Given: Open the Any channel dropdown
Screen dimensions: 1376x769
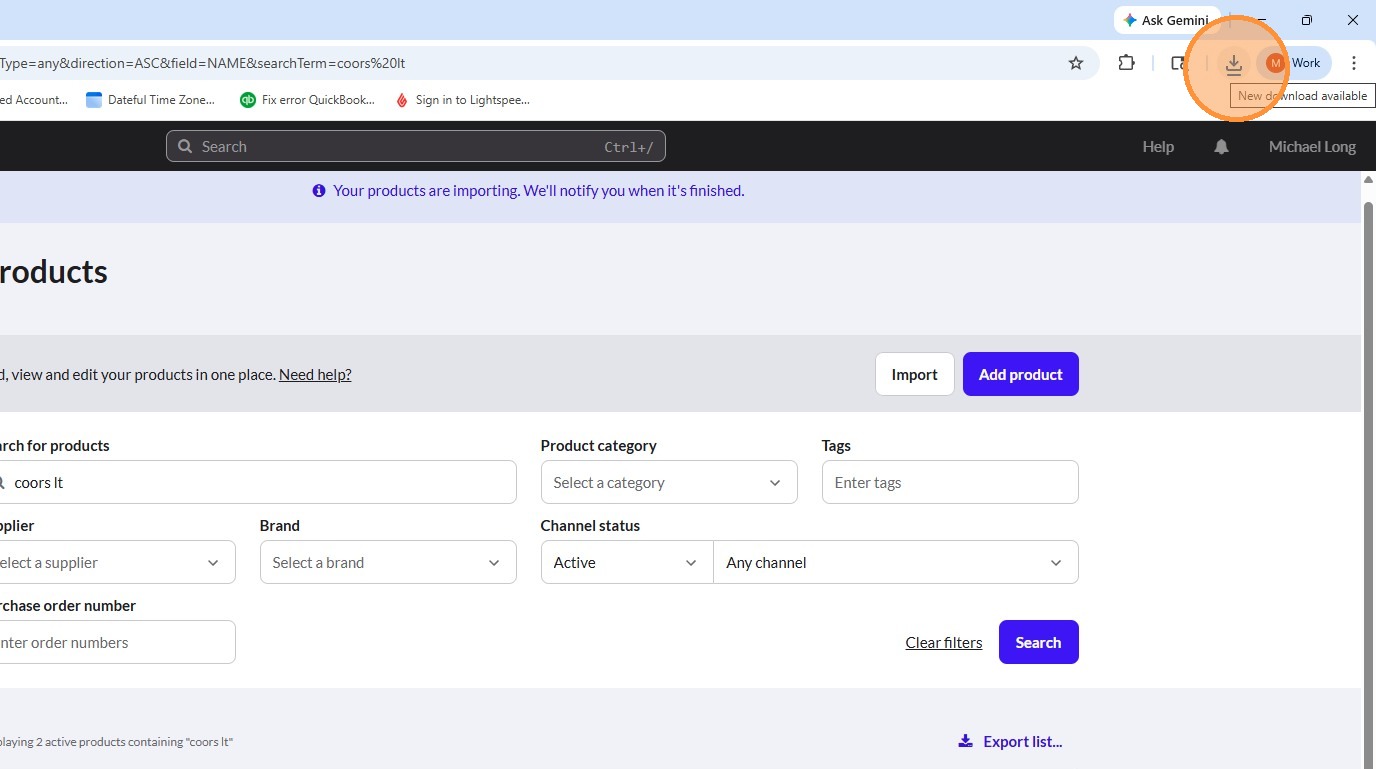Looking at the screenshot, I should pyautogui.click(x=896, y=562).
